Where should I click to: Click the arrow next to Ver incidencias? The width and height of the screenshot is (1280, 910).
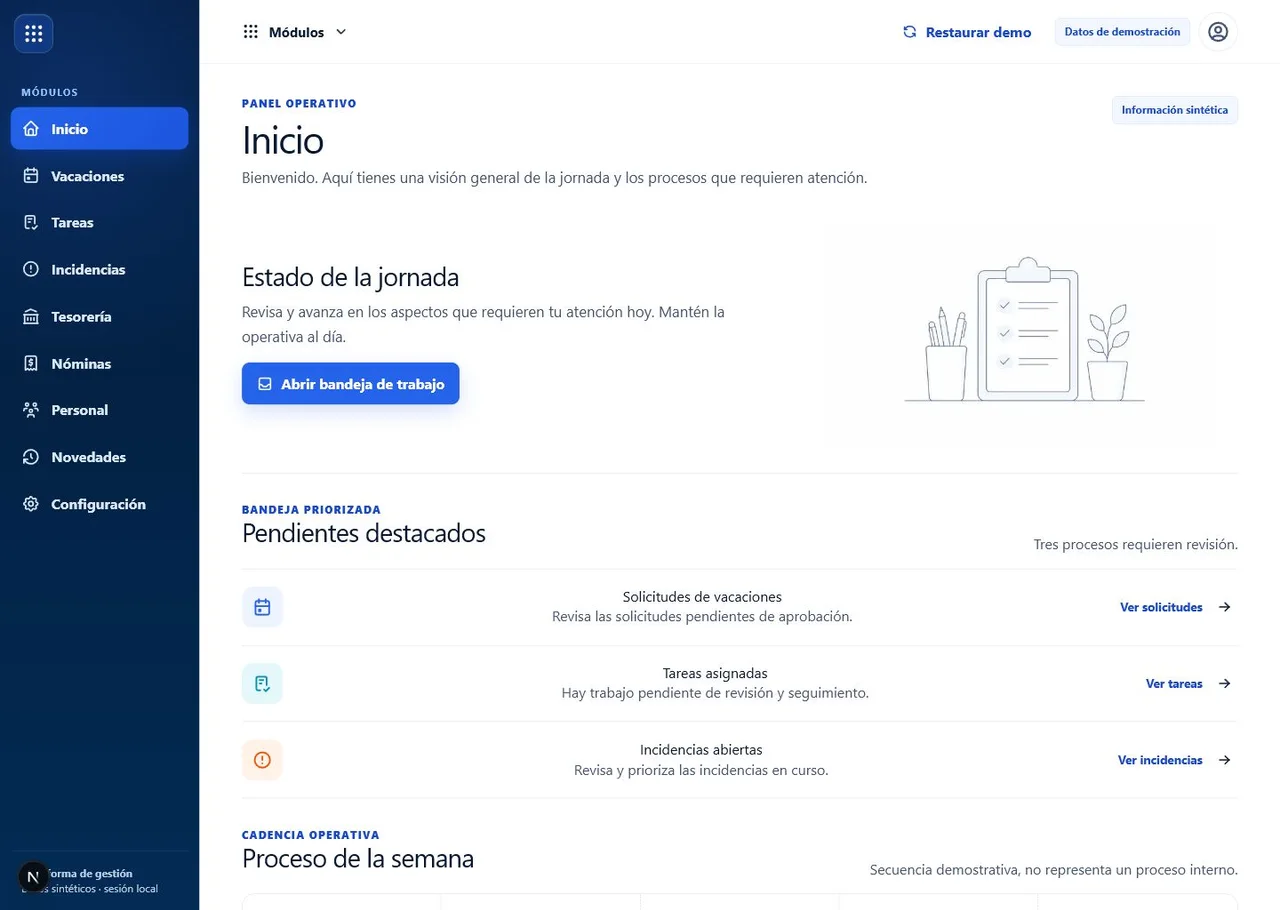pyautogui.click(x=1224, y=760)
